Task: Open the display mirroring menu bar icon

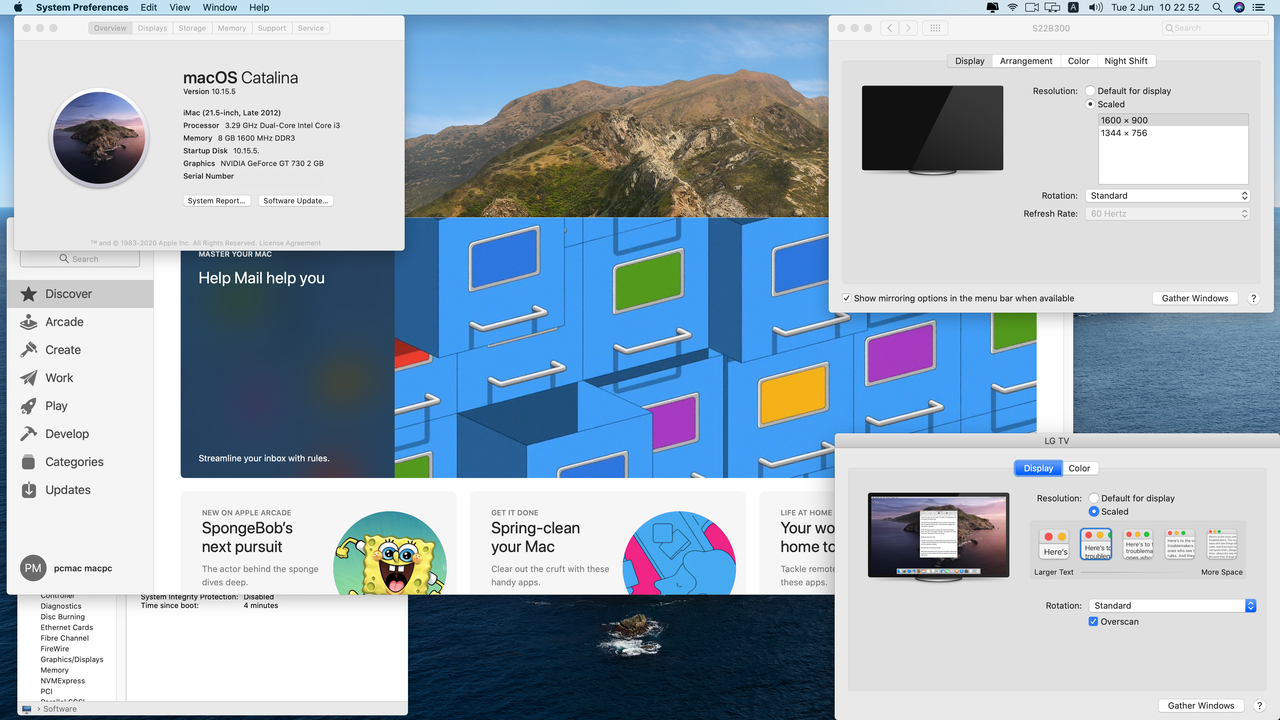Action: coord(1053,7)
